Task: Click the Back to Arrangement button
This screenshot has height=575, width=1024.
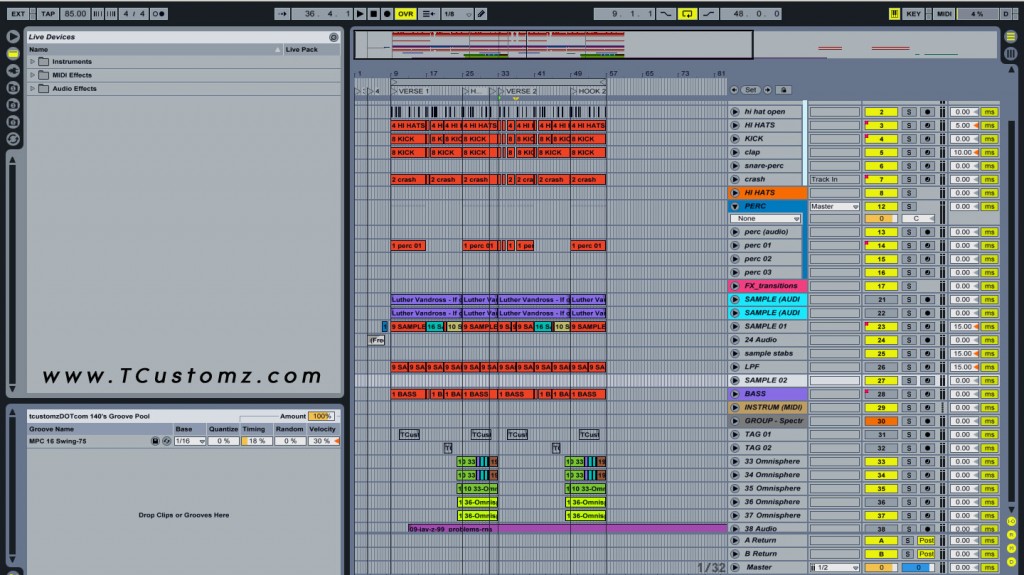Action: pyautogui.click(x=429, y=13)
